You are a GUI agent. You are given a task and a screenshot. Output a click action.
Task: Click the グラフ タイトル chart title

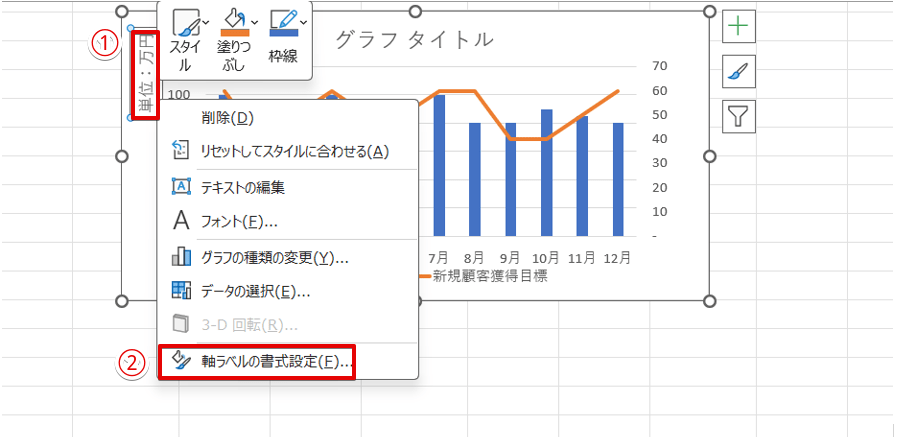tap(413, 40)
